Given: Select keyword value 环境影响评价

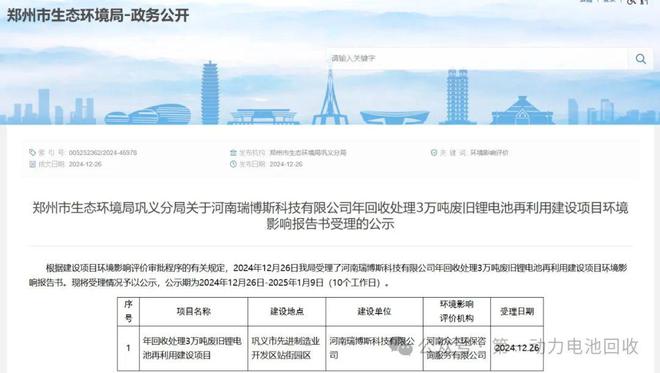Looking at the screenshot, I should [489, 152].
